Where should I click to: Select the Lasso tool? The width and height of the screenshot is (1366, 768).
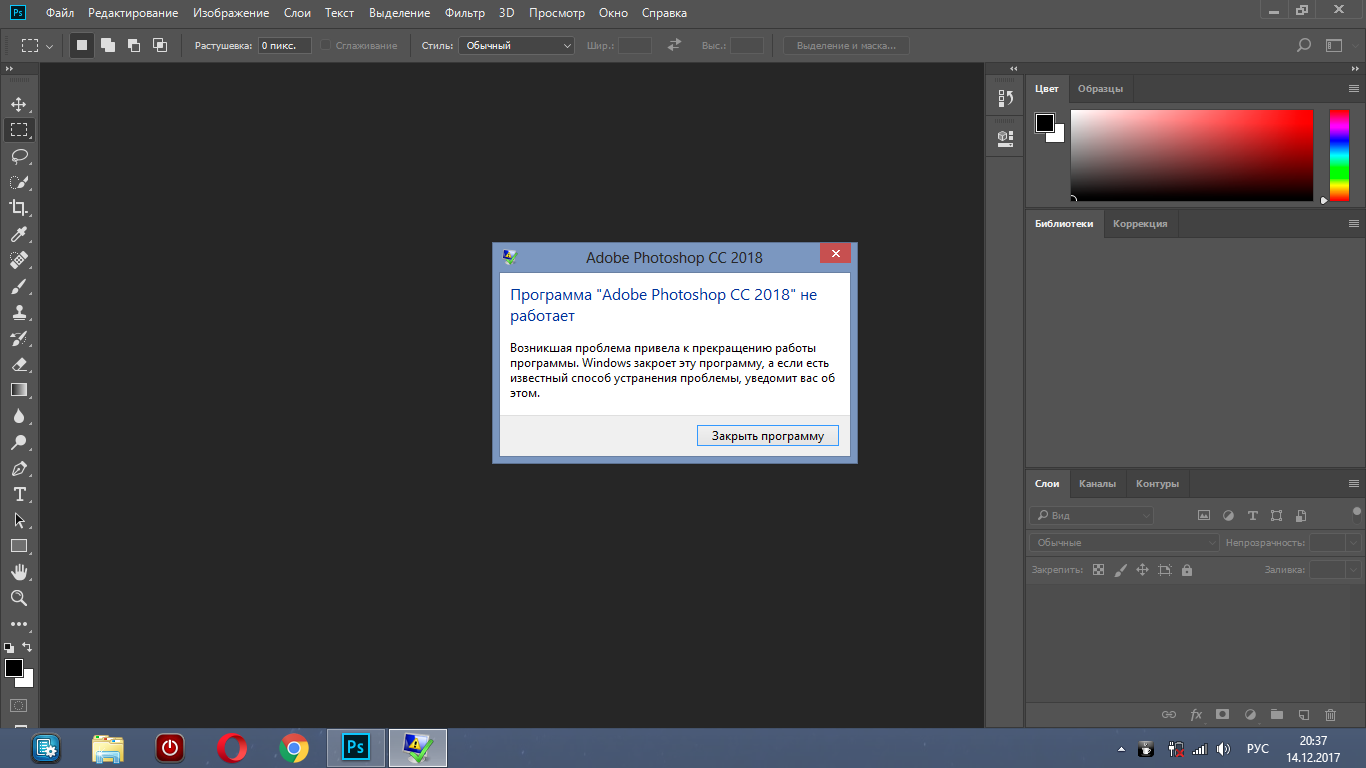(x=18, y=156)
